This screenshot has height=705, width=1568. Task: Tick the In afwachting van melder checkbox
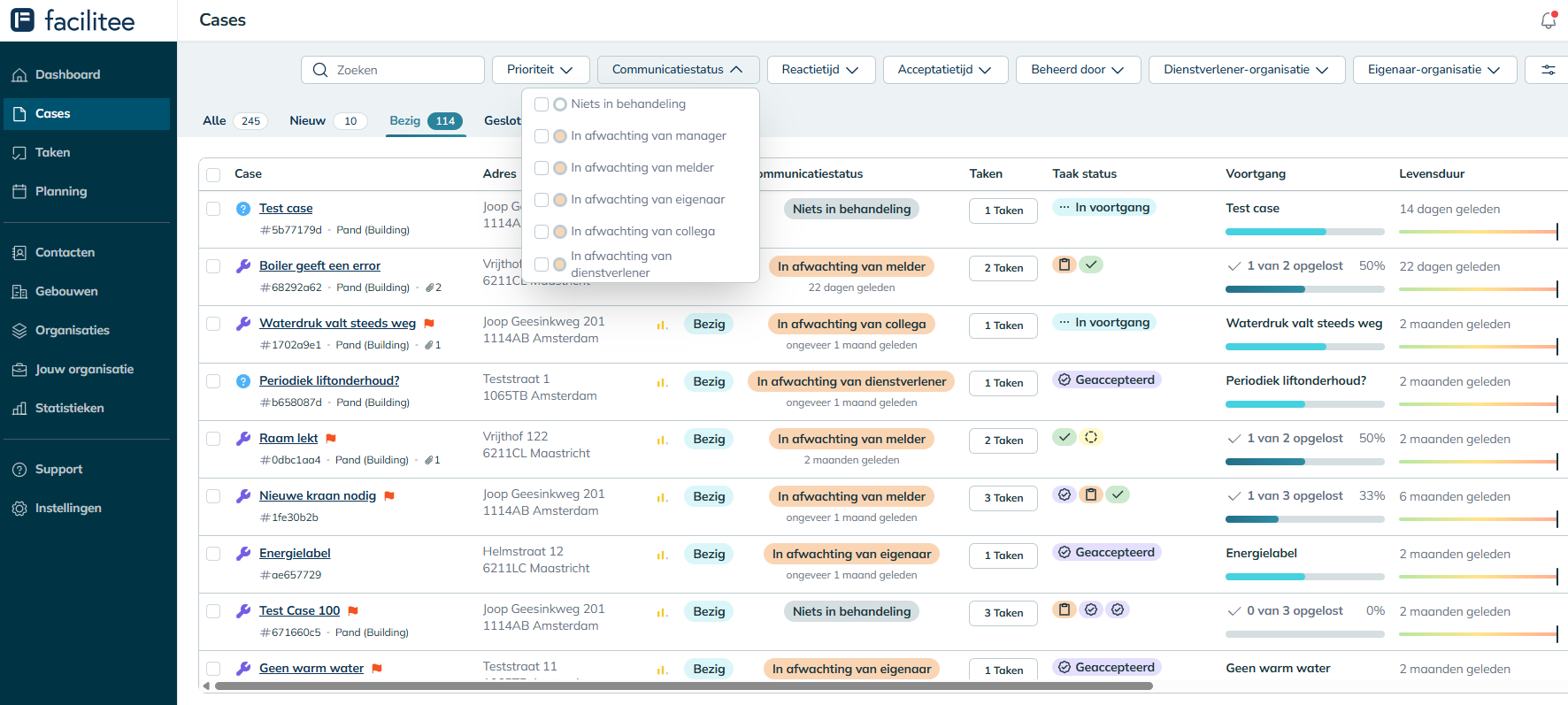click(542, 168)
